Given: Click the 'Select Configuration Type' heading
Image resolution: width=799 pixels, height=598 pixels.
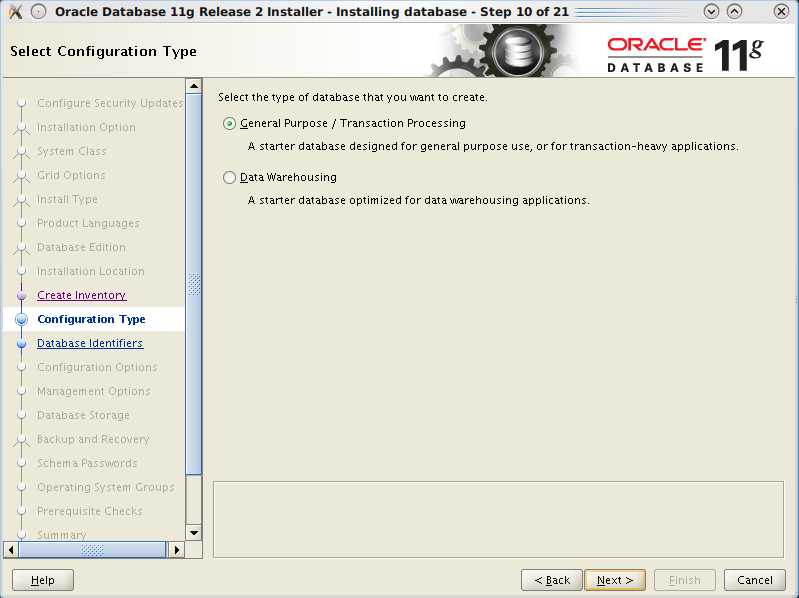Looking at the screenshot, I should [x=103, y=51].
